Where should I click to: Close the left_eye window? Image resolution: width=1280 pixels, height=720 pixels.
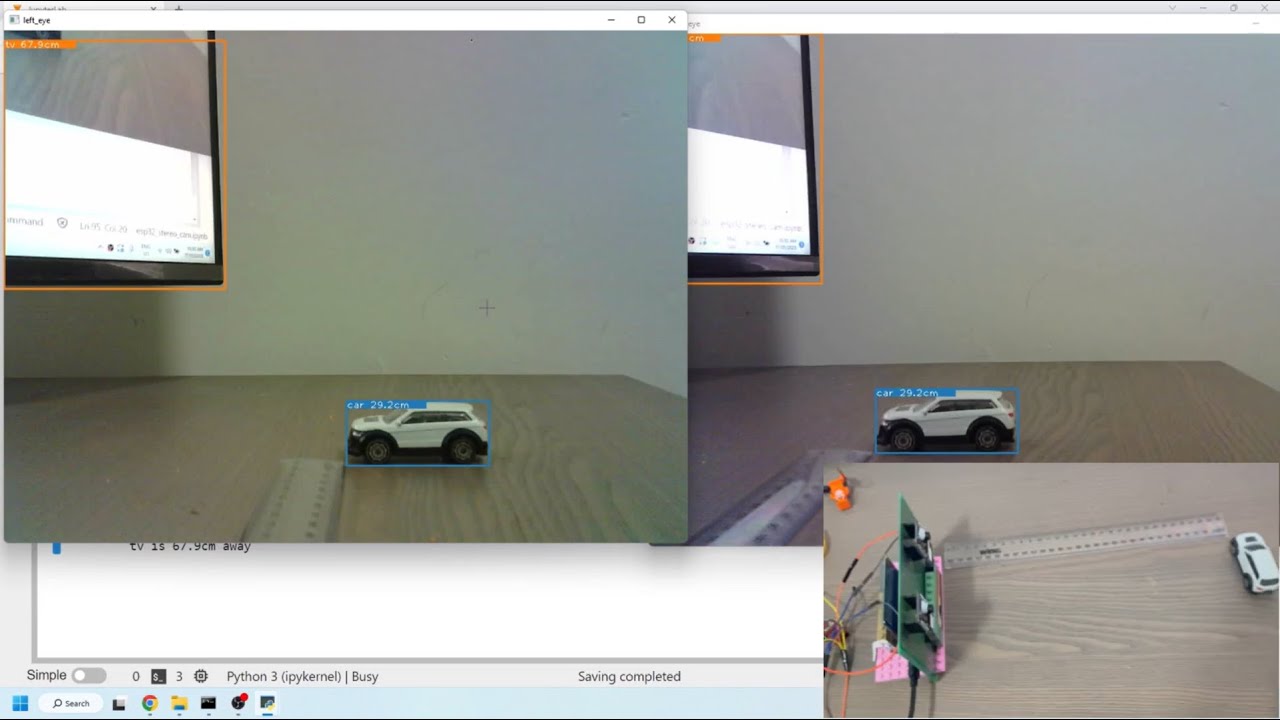coord(672,20)
